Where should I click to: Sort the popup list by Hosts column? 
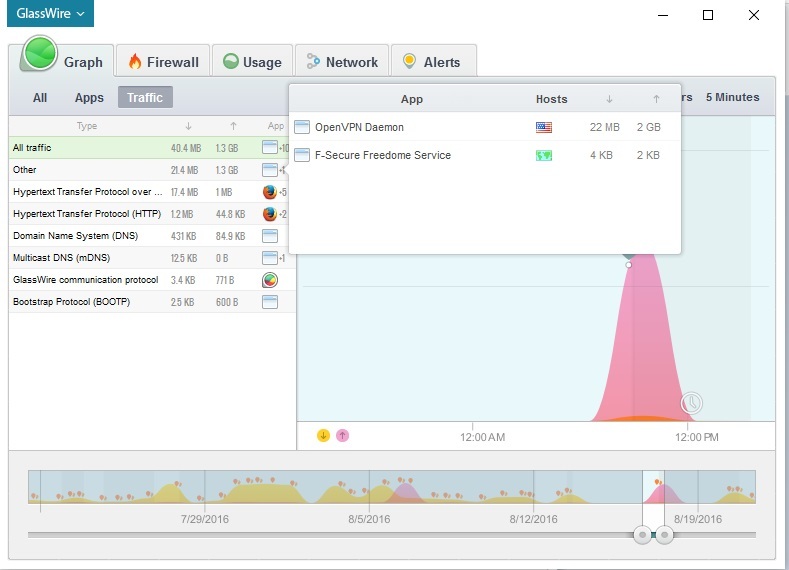(551, 99)
